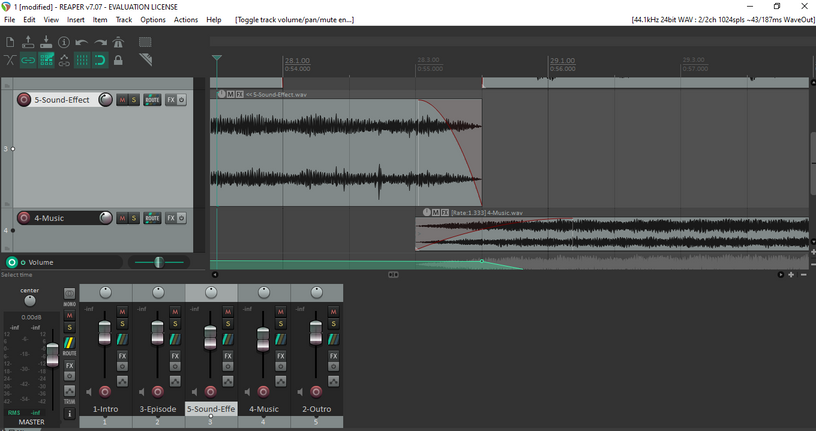Click the New Project icon

pos(10,42)
